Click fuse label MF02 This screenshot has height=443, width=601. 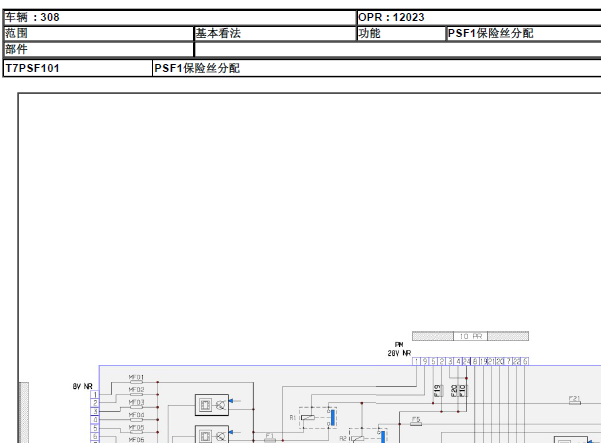click(136, 390)
